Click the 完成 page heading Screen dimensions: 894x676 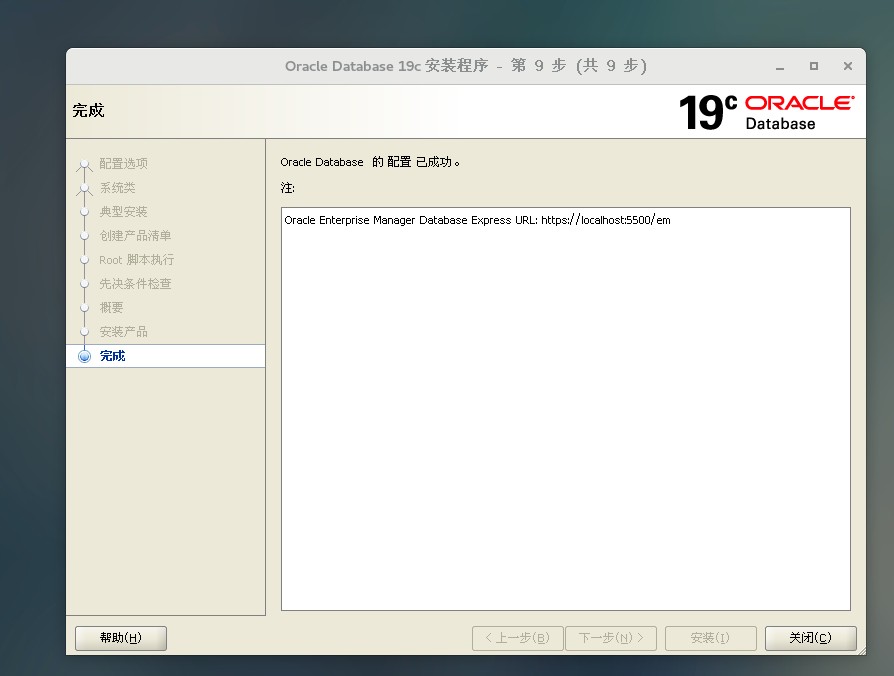[x=88, y=111]
